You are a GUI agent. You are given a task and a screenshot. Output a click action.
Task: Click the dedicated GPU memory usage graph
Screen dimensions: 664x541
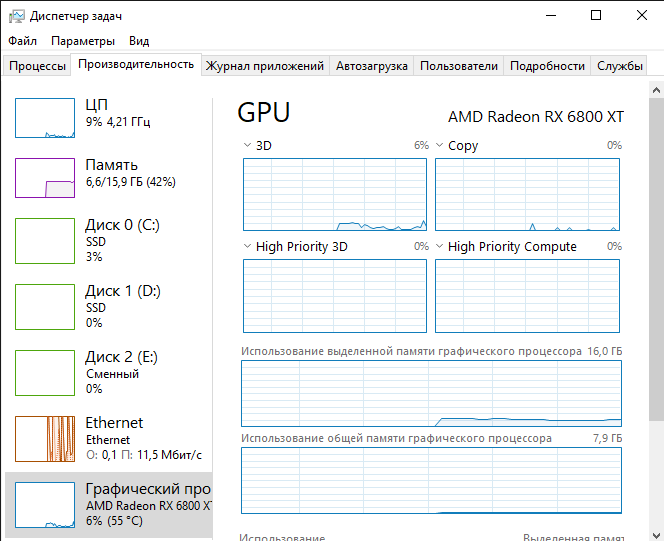point(432,394)
